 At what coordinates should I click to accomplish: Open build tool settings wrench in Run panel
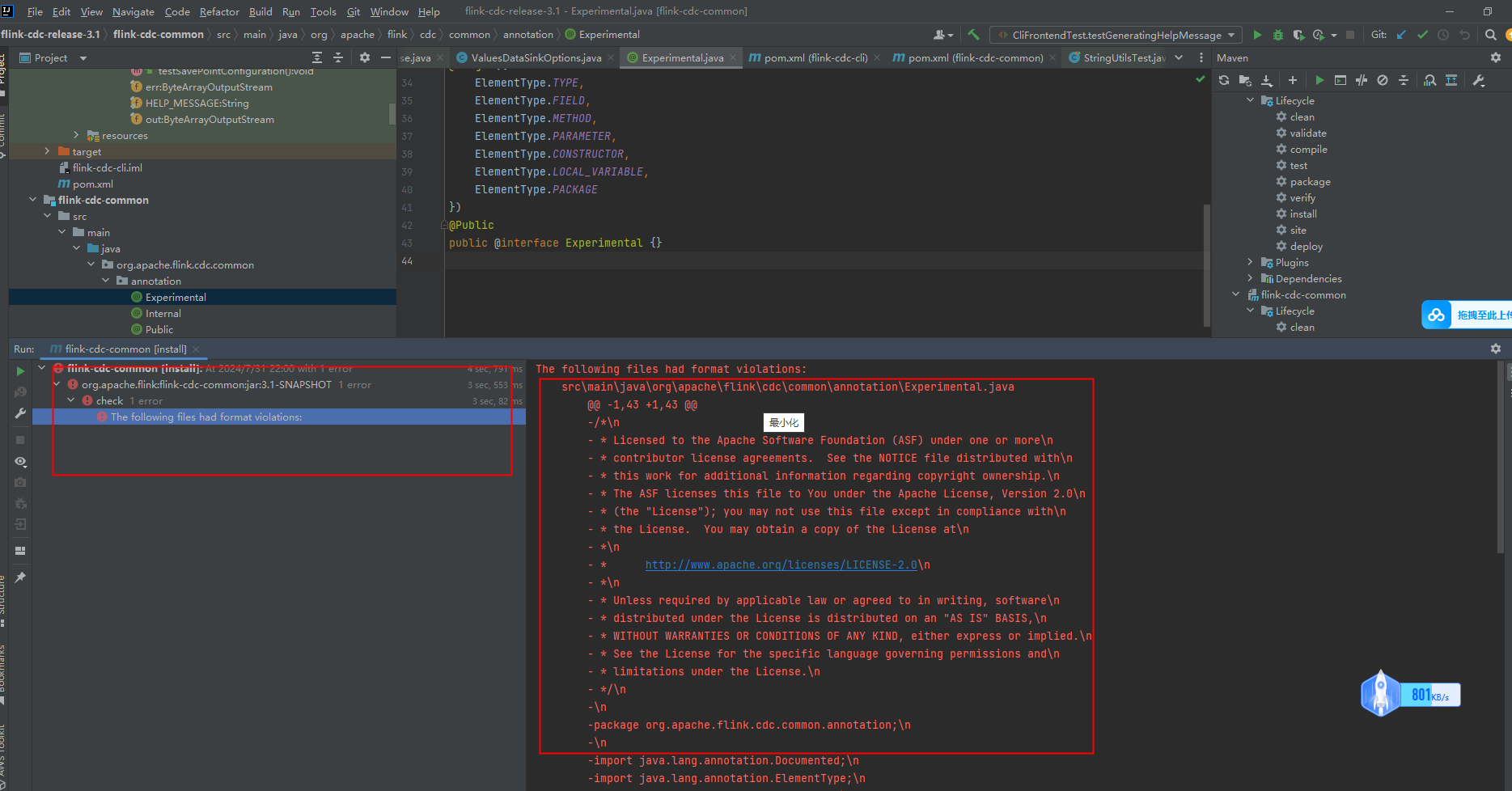click(20, 413)
